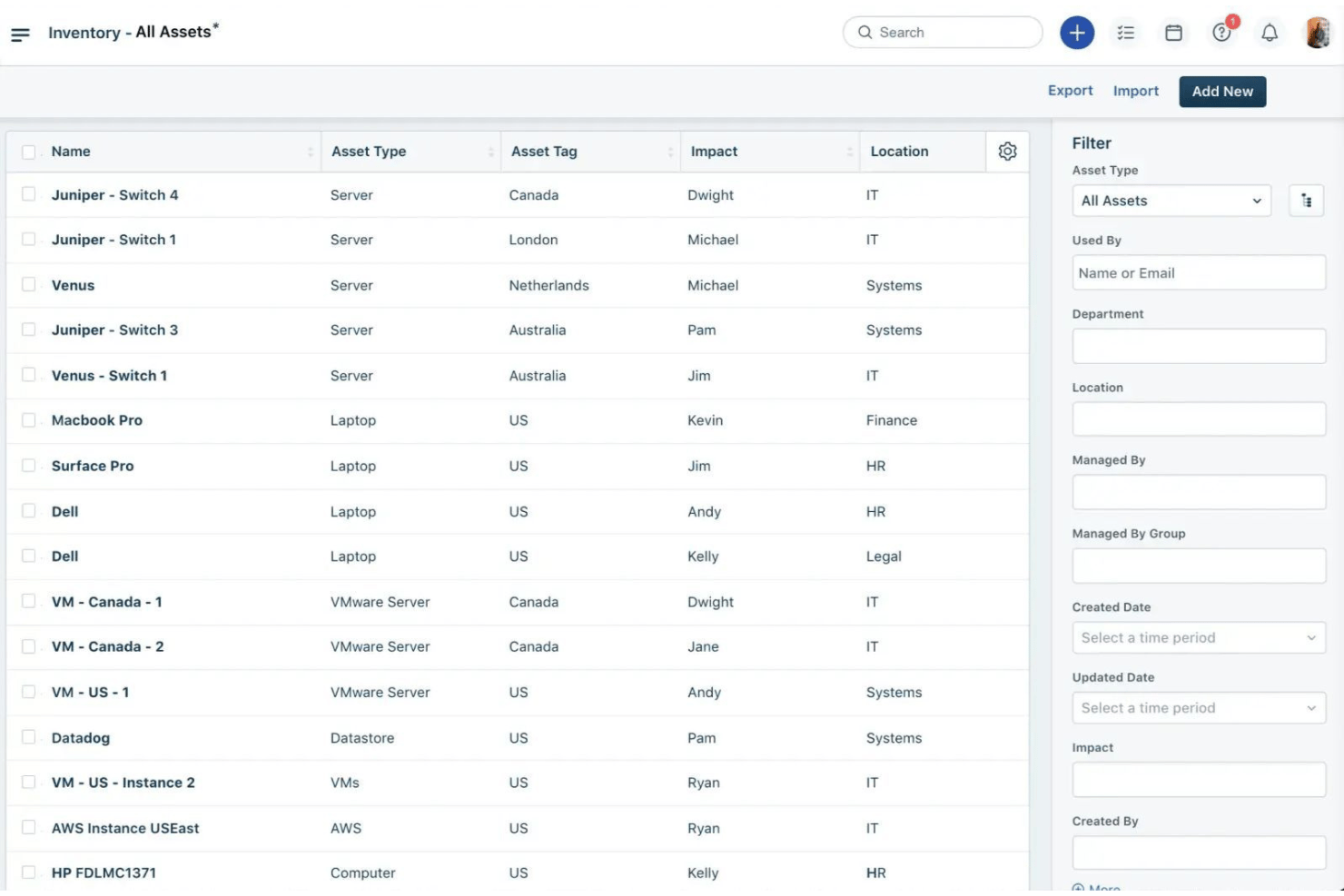Open the Venus - Switch 1 asset
This screenshot has width=1344, height=896.
coord(109,376)
